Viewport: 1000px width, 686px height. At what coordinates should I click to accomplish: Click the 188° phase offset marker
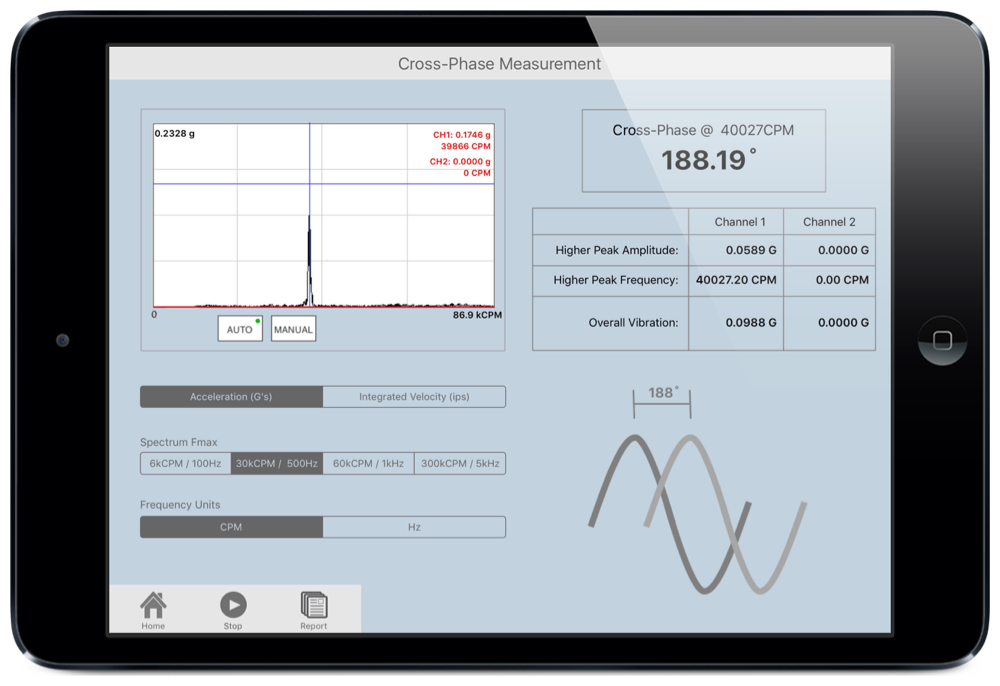pos(661,395)
